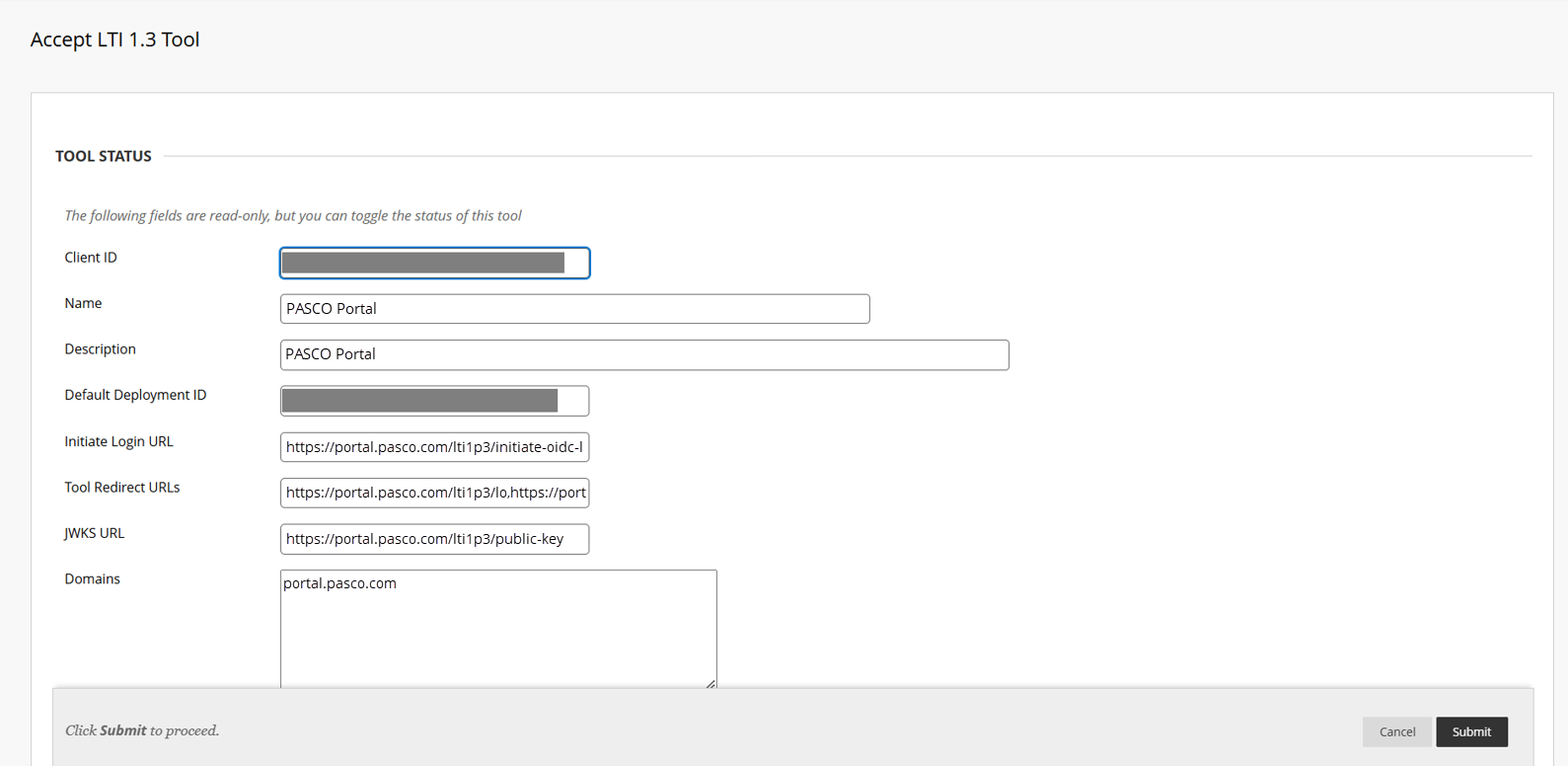Click the Domains text area
The width and height of the screenshot is (1568, 766).
pyautogui.click(x=498, y=629)
